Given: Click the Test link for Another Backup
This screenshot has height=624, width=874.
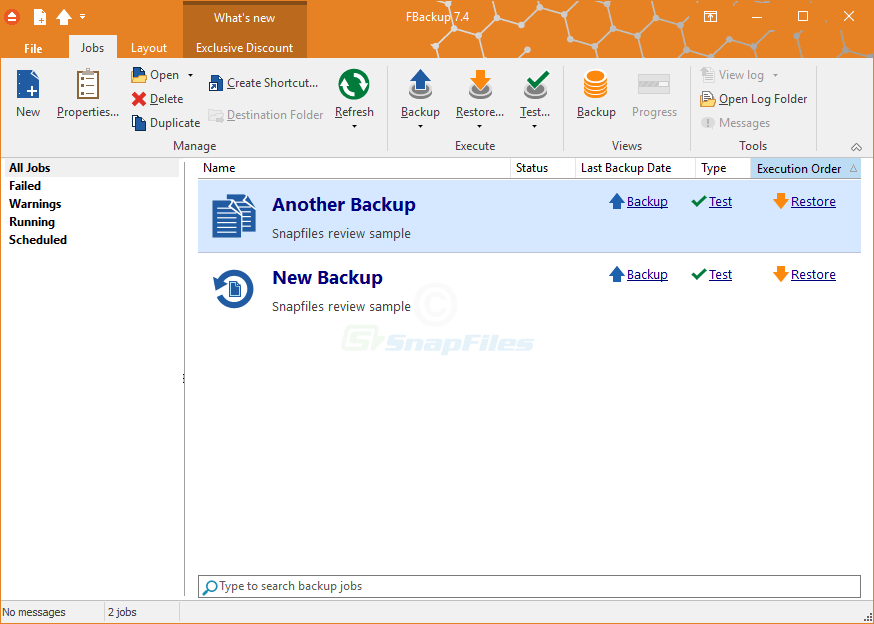Looking at the screenshot, I should point(720,202).
